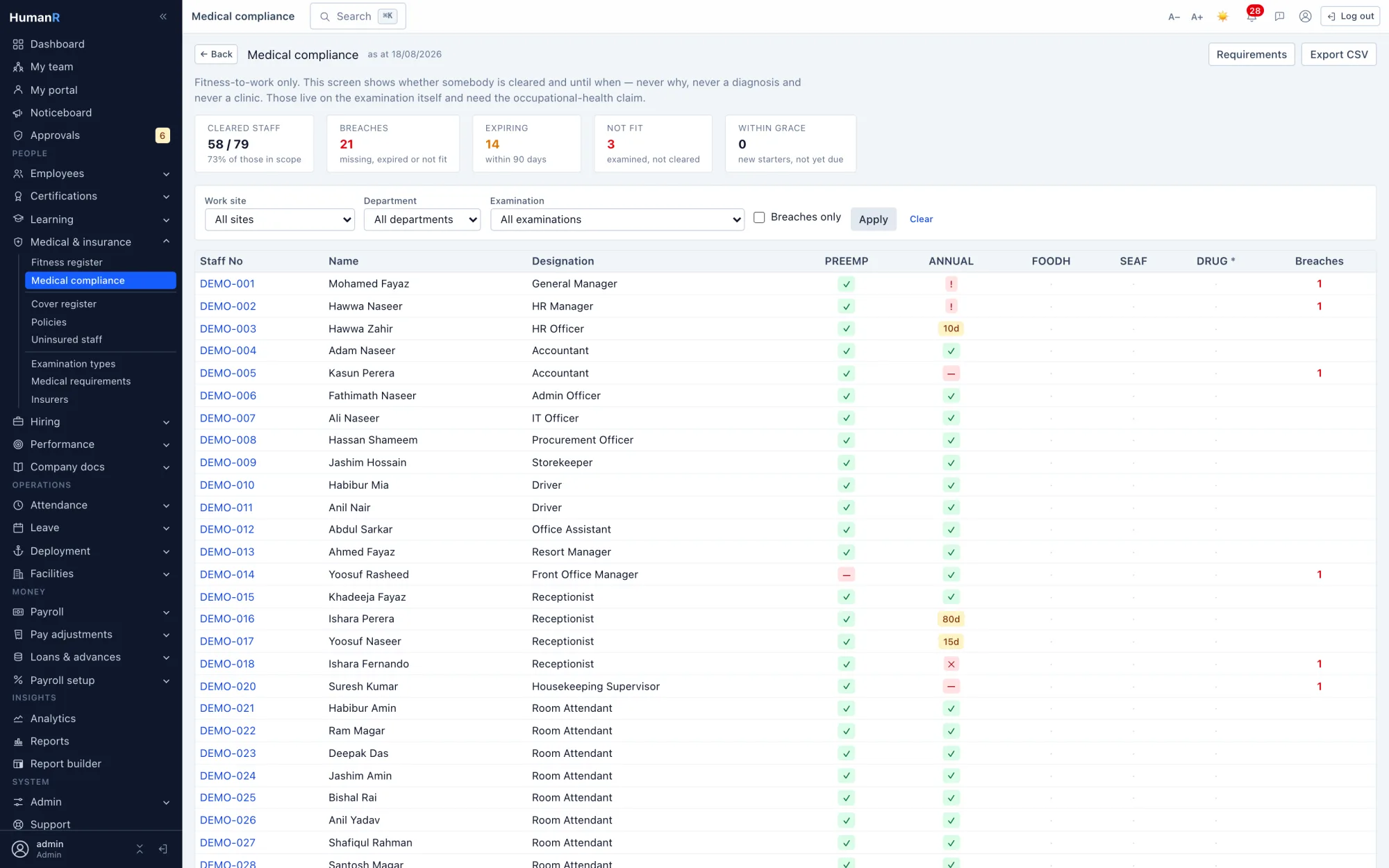The width and height of the screenshot is (1389, 868).
Task: Sort by the ANNUAL column header
Action: tap(951, 261)
